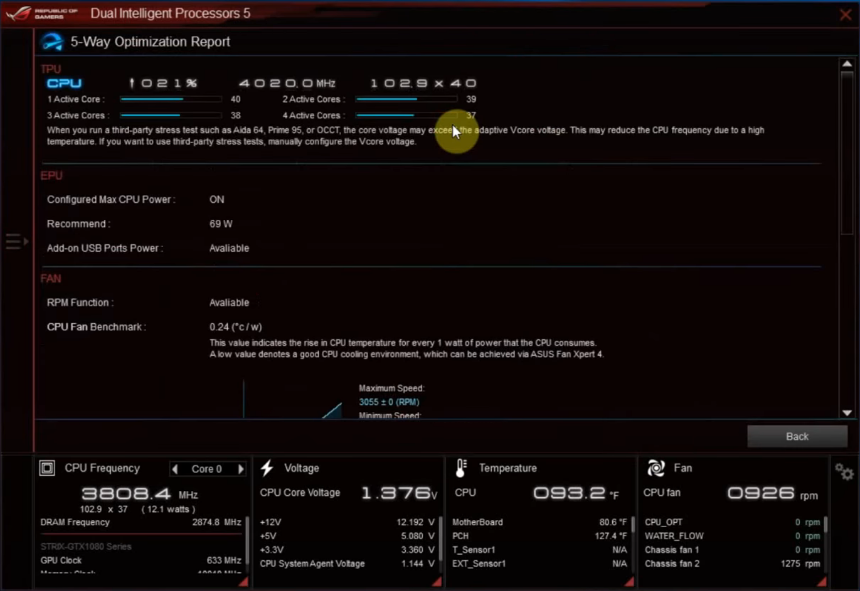The width and height of the screenshot is (860, 591).
Task: Click the CPU System Agent Voltage 1.144 V
Action: [x=417, y=563]
